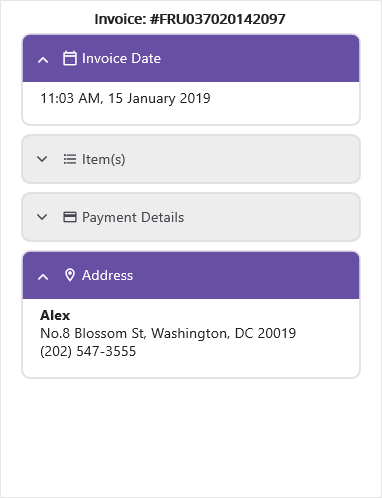Click the calendar icon in Invoice Date header
This screenshot has width=382, height=498.
click(70, 58)
